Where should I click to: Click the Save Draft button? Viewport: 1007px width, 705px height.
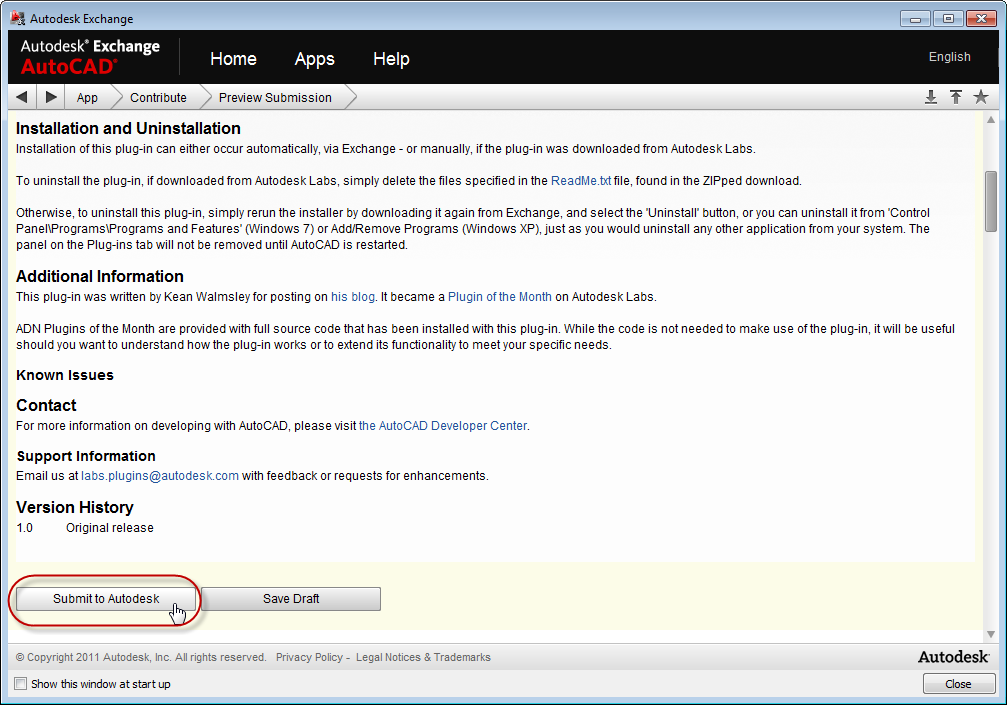click(x=291, y=599)
